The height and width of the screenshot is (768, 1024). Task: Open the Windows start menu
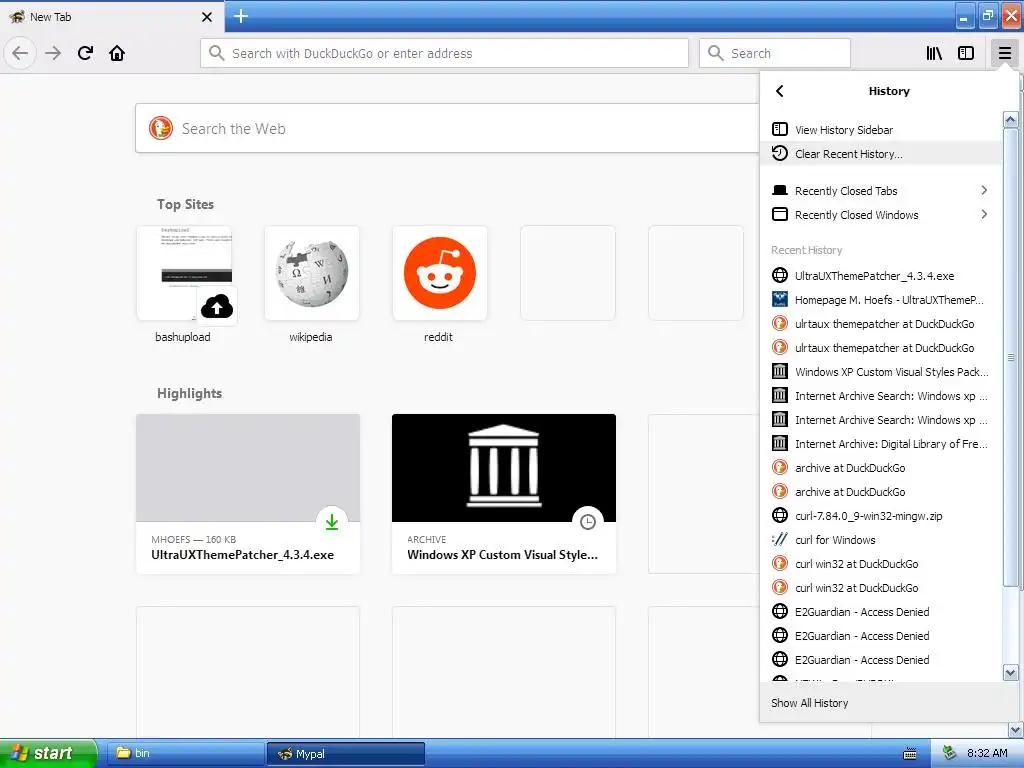(x=48, y=753)
